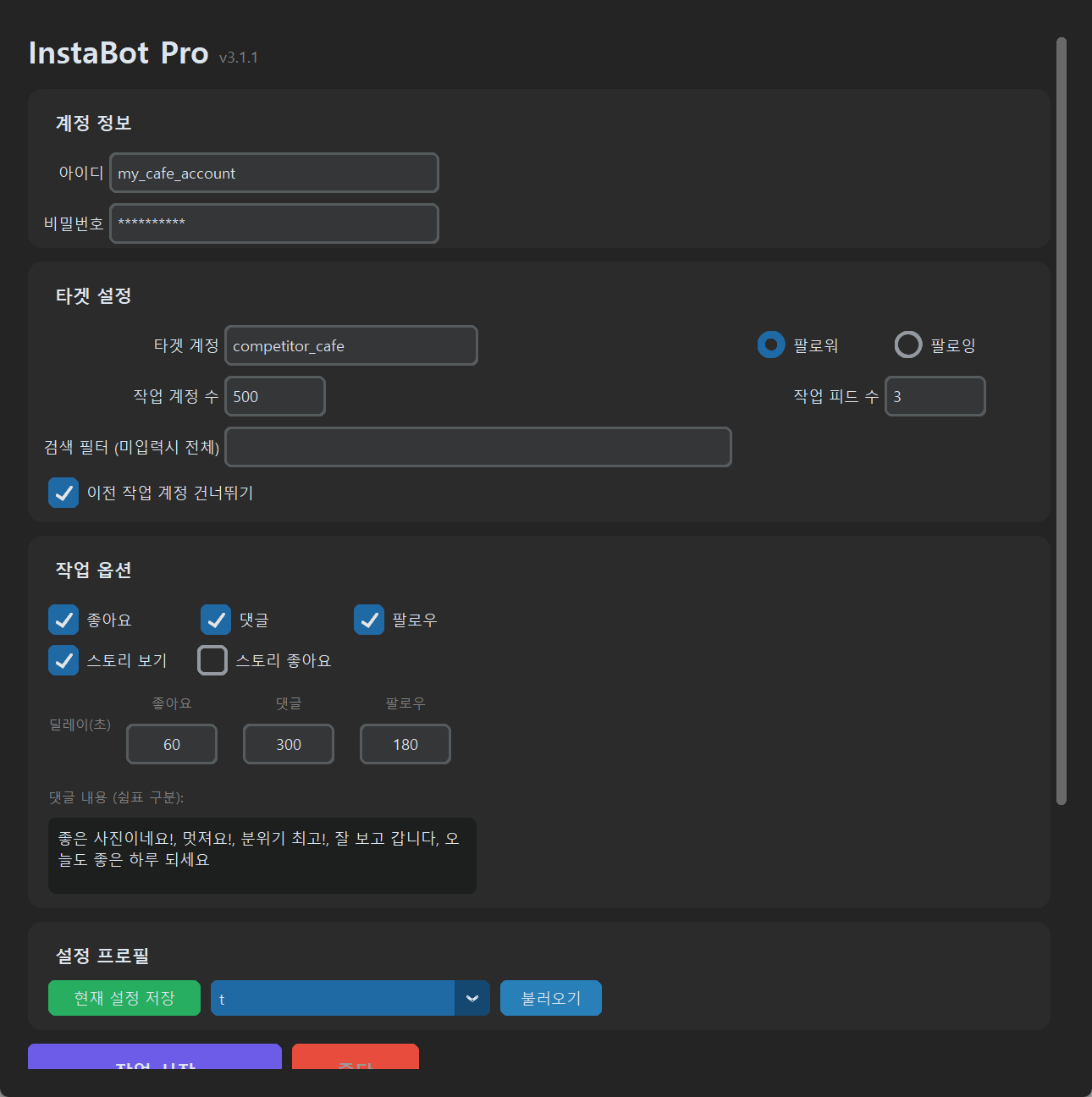The width and height of the screenshot is (1092, 1097).
Task: Click the 작업 피드 수 field showing 3
Action: 935,396
